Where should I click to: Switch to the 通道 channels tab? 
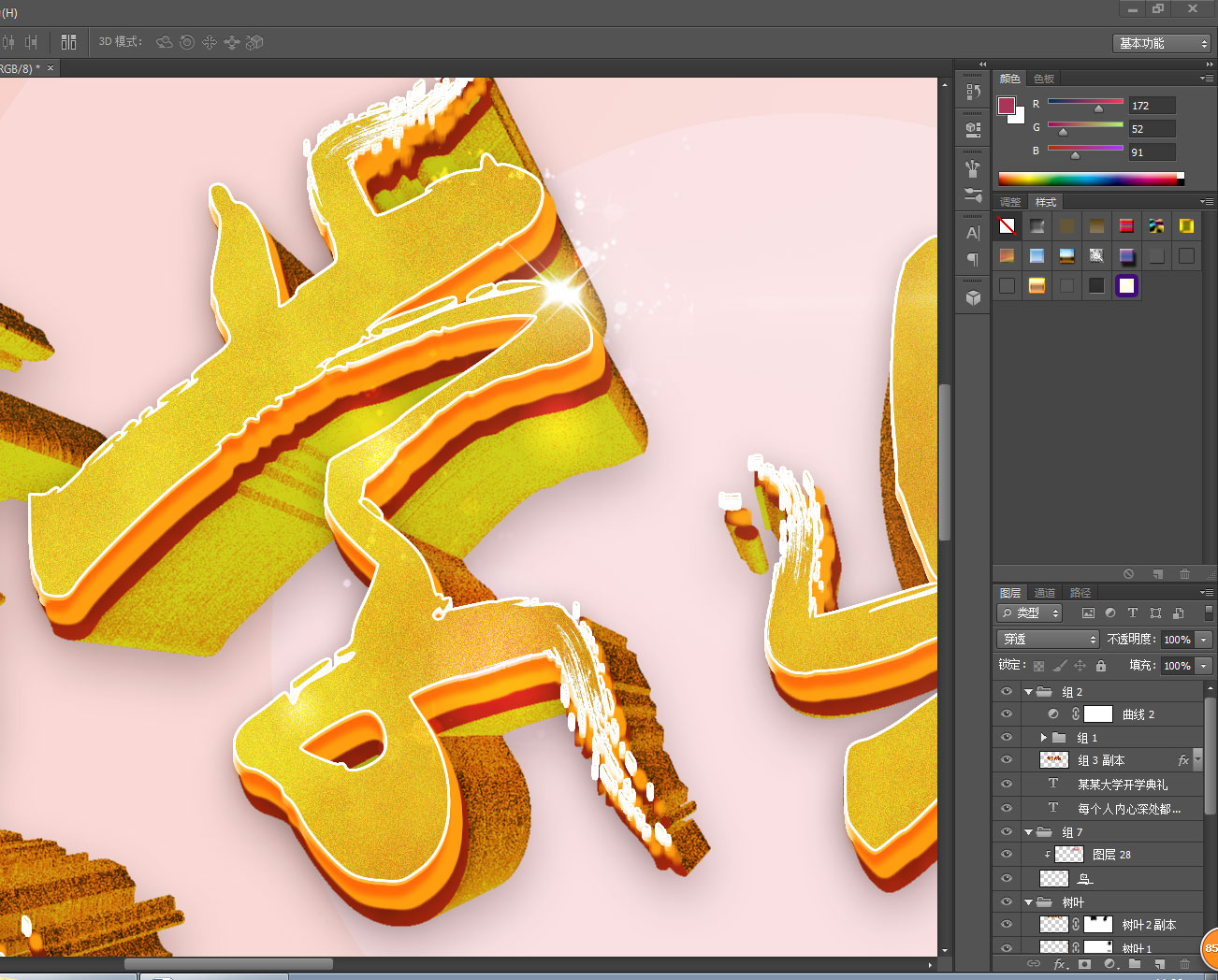tap(1045, 593)
